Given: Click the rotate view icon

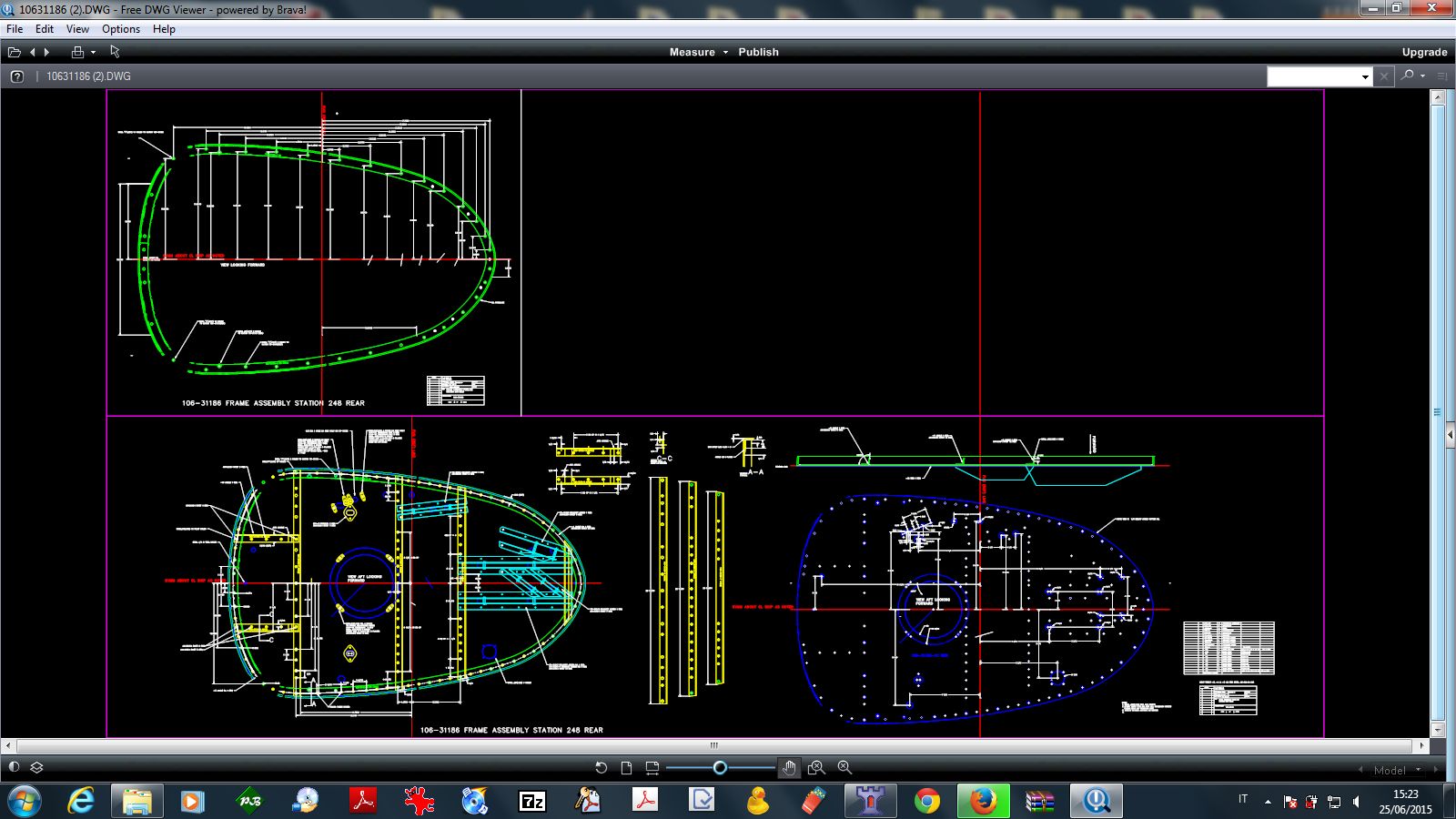Looking at the screenshot, I should [x=601, y=767].
